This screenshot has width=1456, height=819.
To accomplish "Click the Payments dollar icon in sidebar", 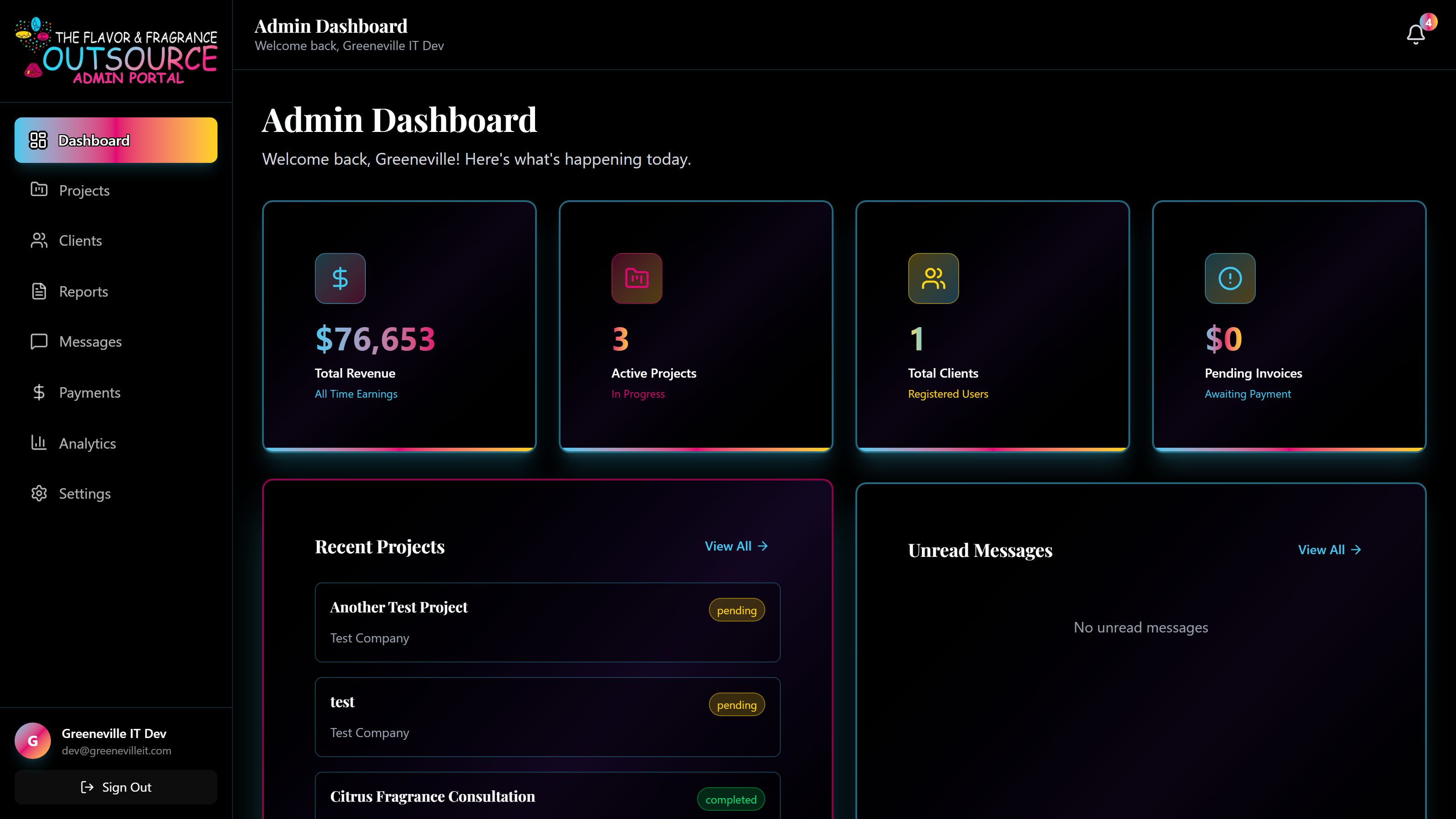I will 38,392.
